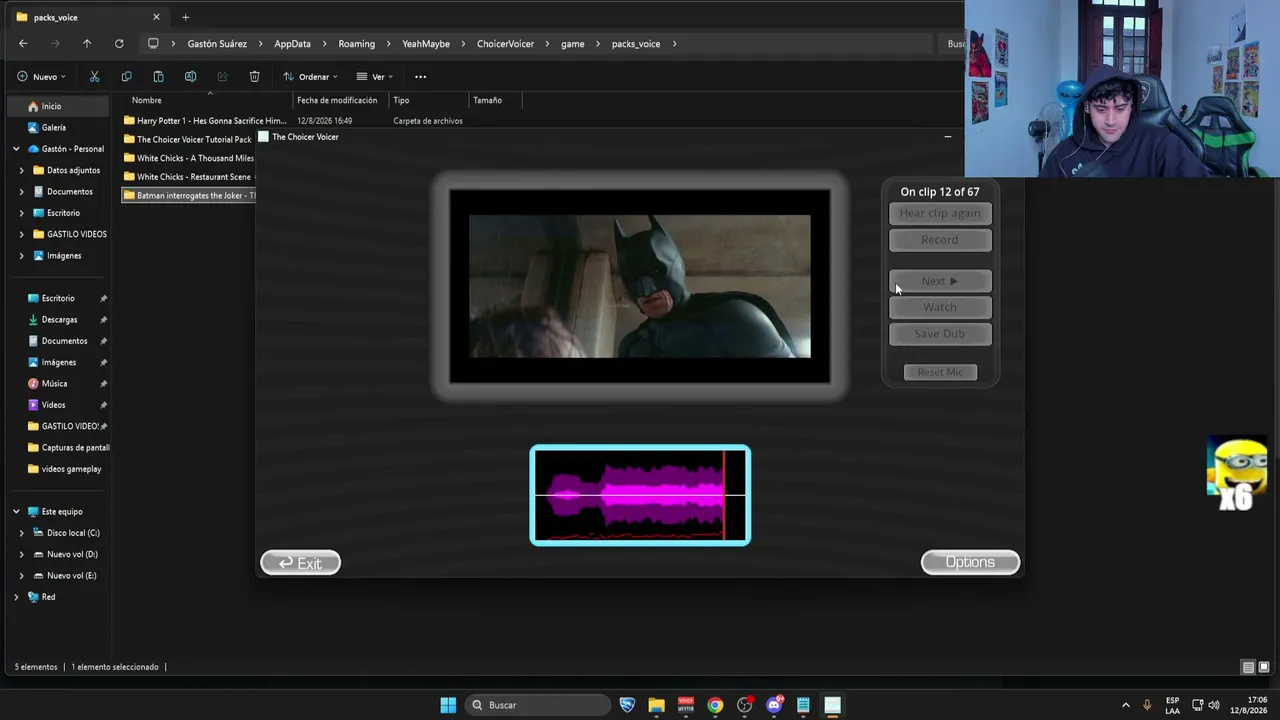Sort files by the Nombre column
Image resolution: width=1280 pixels, height=720 pixels.
tap(146, 100)
